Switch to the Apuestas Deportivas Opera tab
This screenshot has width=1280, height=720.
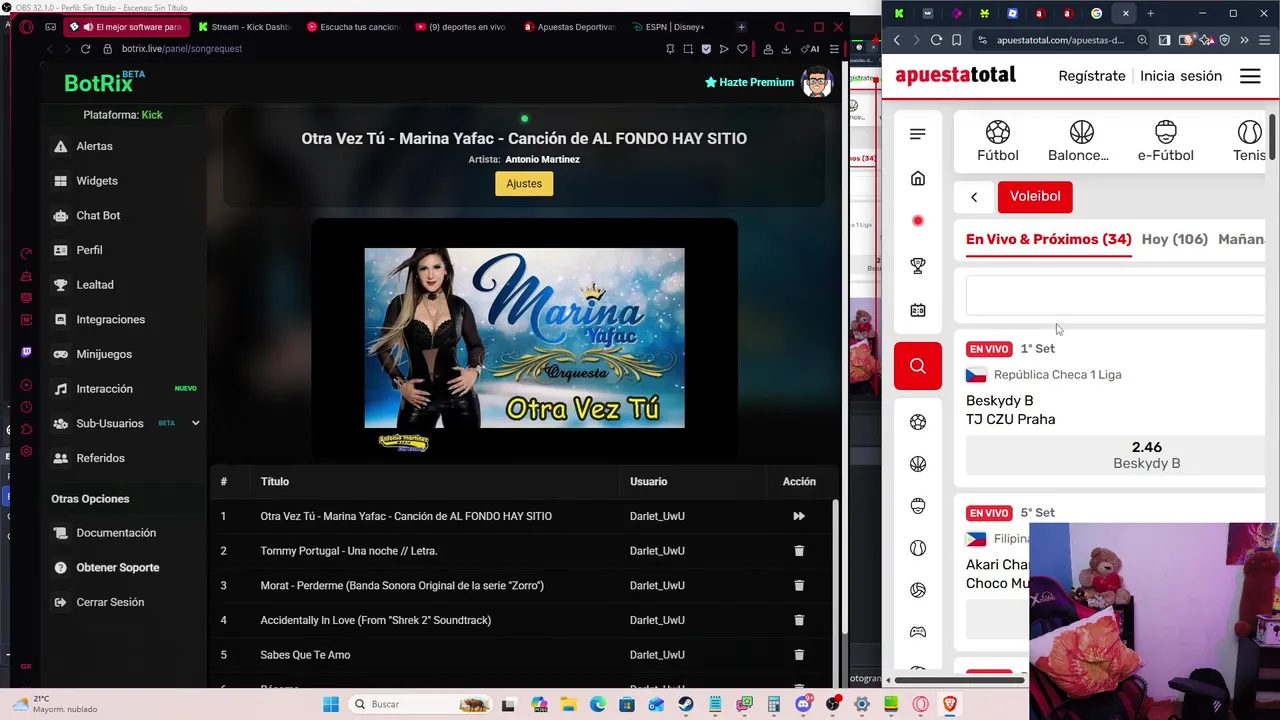pos(570,27)
